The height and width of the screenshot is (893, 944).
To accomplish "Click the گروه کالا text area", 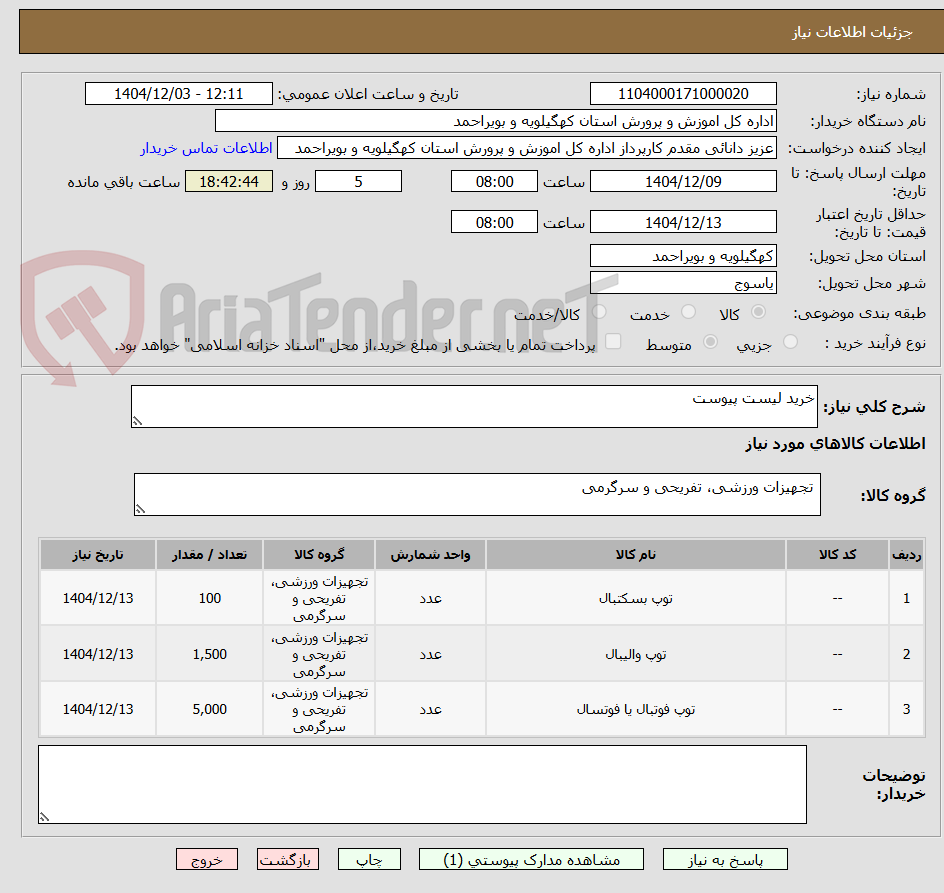I will coord(477,494).
